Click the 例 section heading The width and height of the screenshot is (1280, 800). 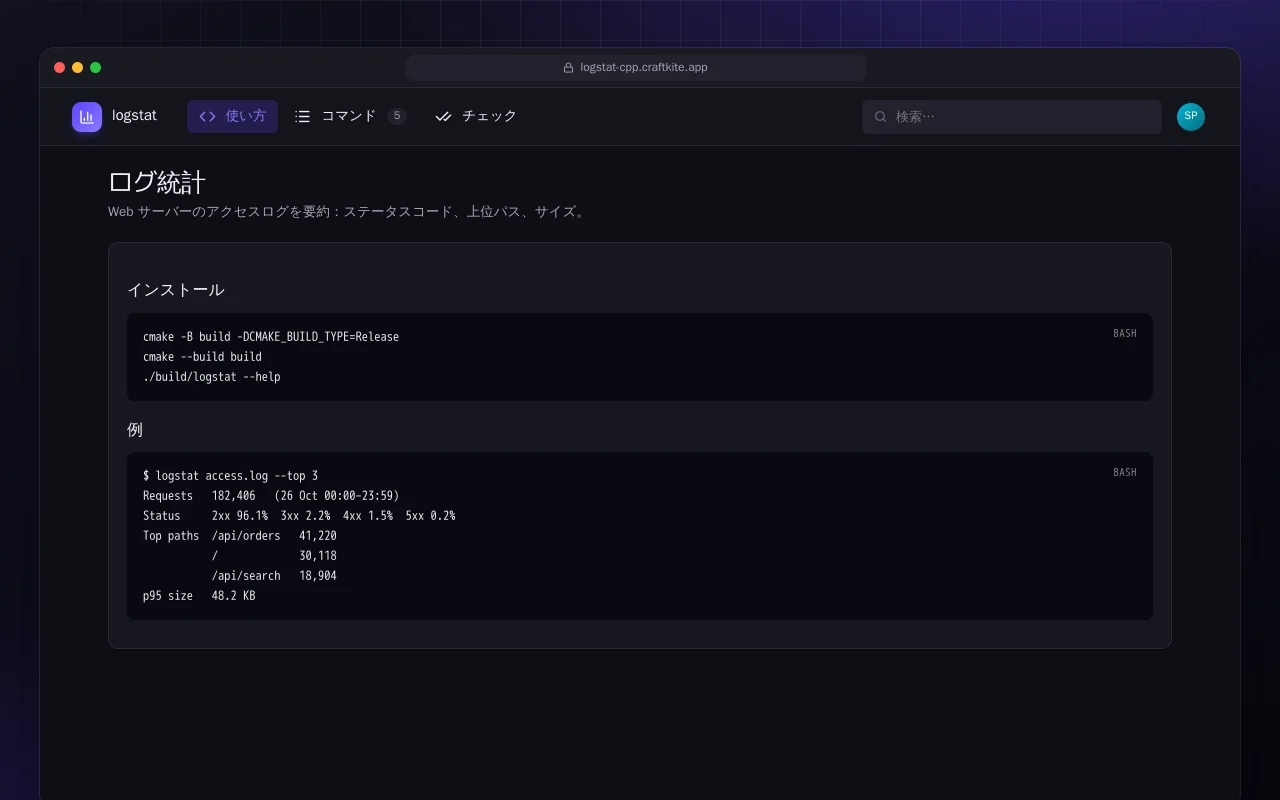(x=135, y=430)
